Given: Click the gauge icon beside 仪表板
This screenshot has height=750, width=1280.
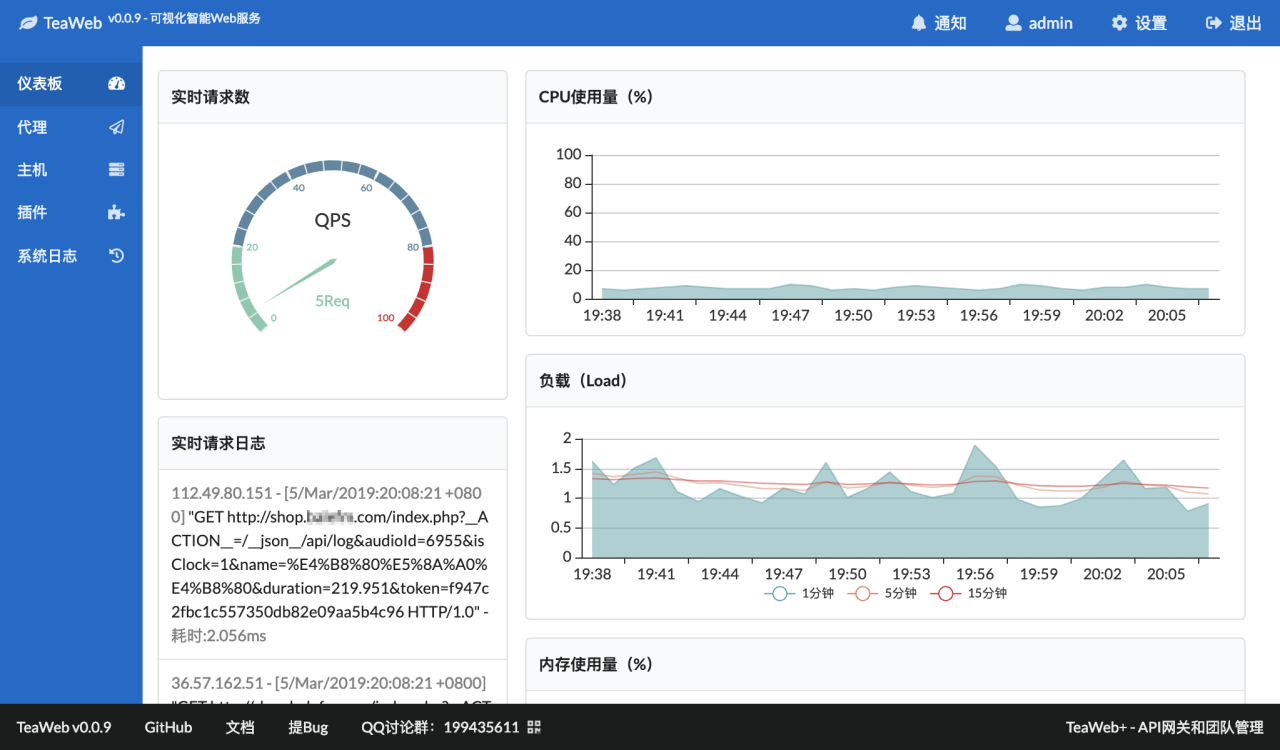Looking at the screenshot, I should (116, 84).
